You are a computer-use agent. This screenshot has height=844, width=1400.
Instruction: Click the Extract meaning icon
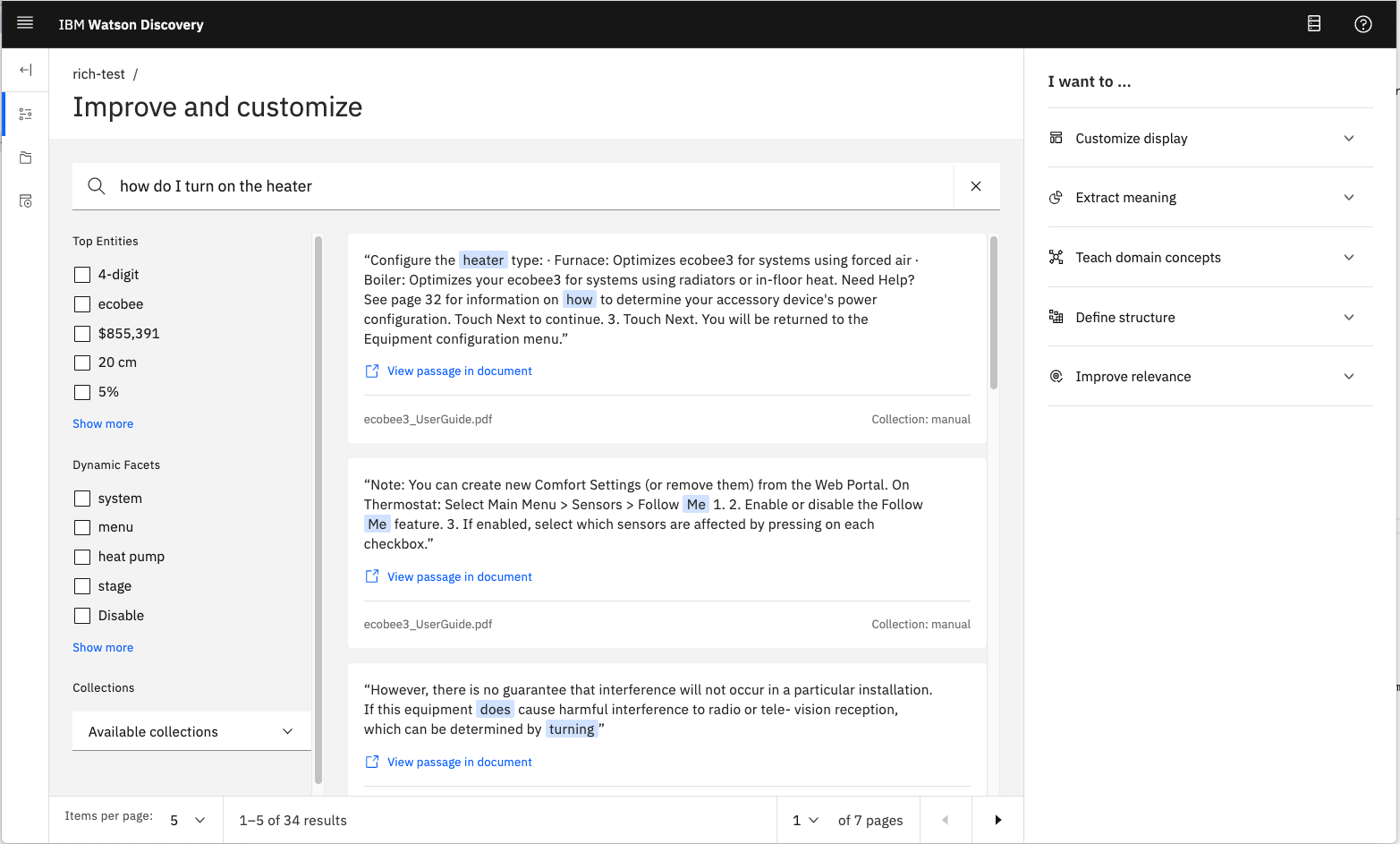(x=1056, y=197)
